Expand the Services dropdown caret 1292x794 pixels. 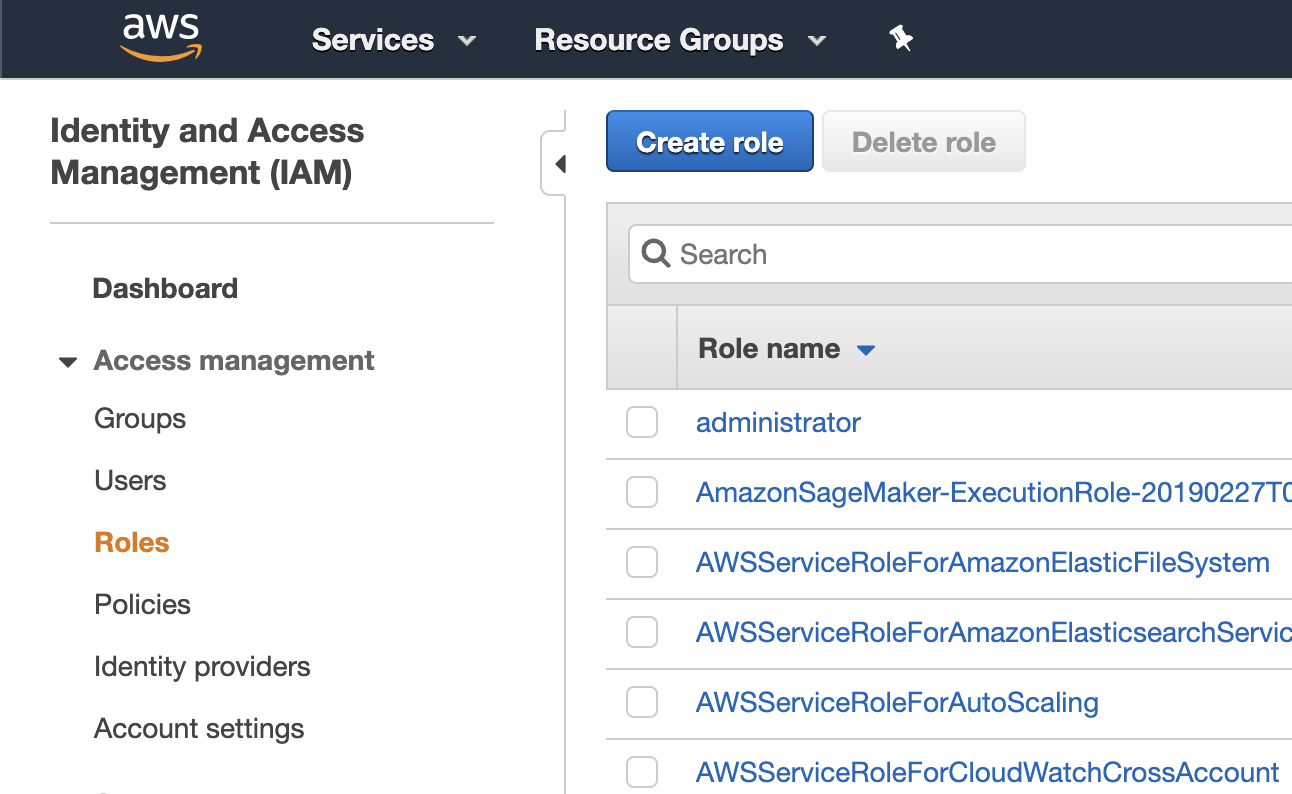coord(466,41)
